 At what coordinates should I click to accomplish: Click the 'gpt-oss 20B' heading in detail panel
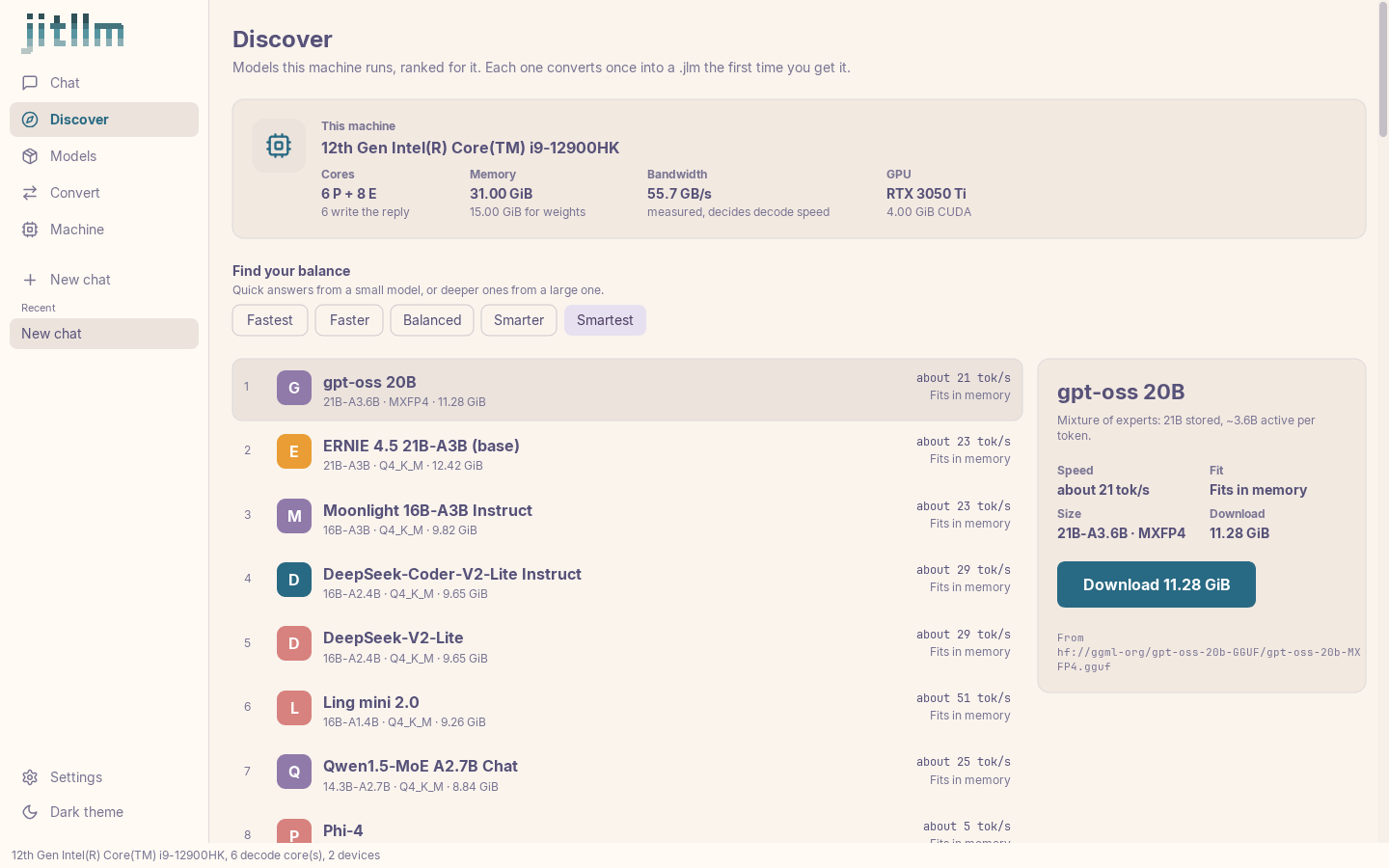[x=1121, y=392]
